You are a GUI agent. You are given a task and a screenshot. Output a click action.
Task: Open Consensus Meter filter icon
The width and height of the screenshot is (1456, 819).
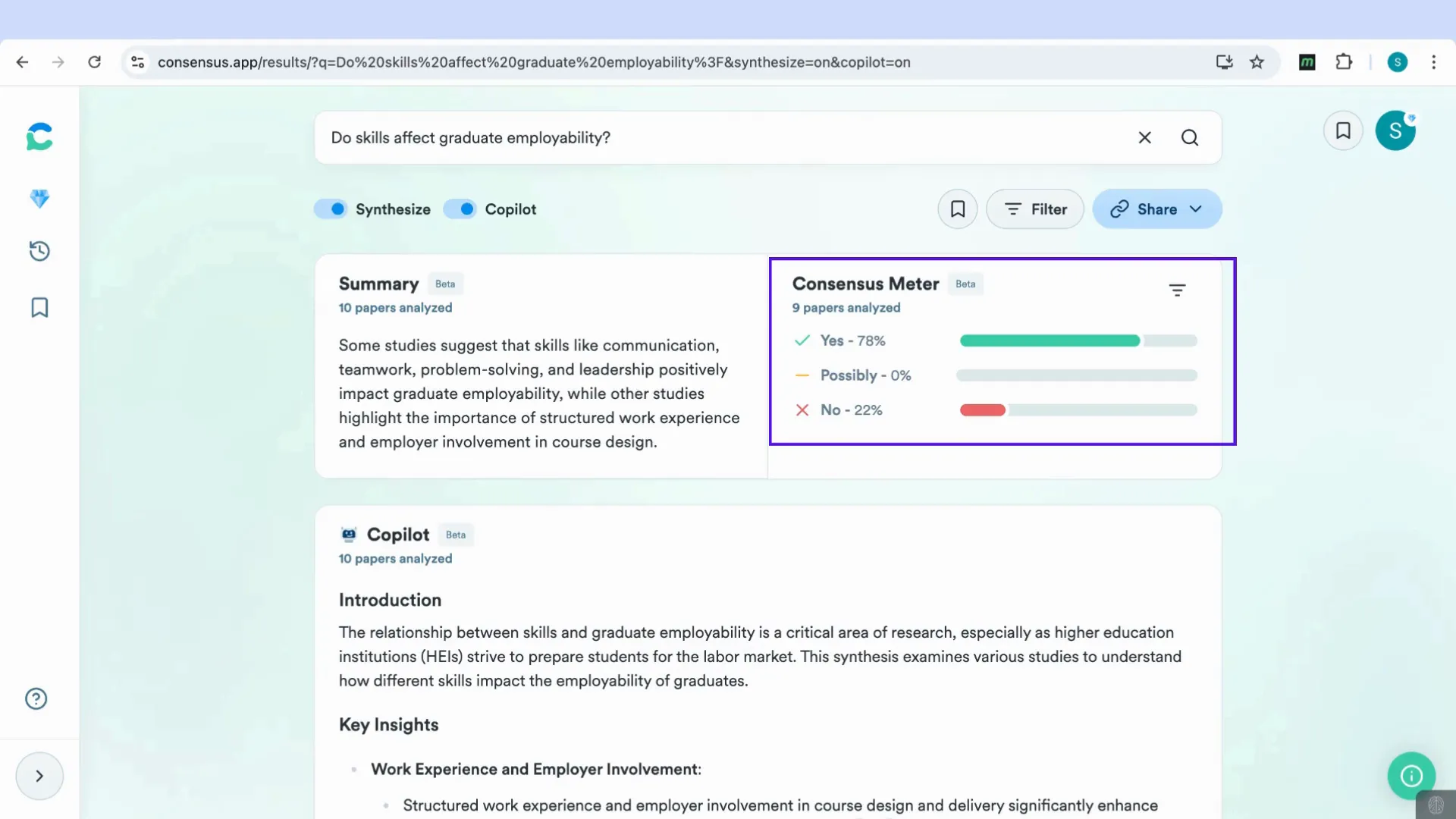(x=1177, y=290)
